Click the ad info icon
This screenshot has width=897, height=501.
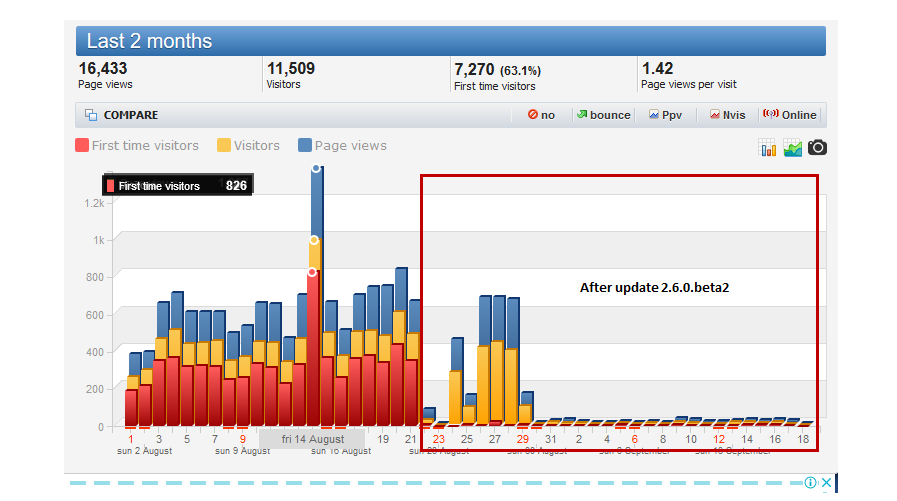tap(810, 483)
